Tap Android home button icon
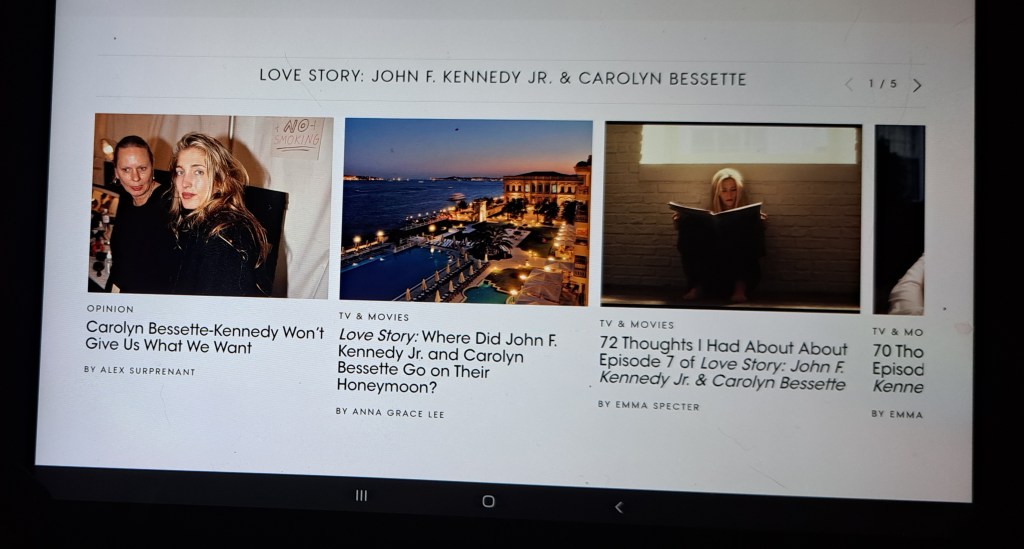The width and height of the screenshot is (1024, 549). pos(488,501)
